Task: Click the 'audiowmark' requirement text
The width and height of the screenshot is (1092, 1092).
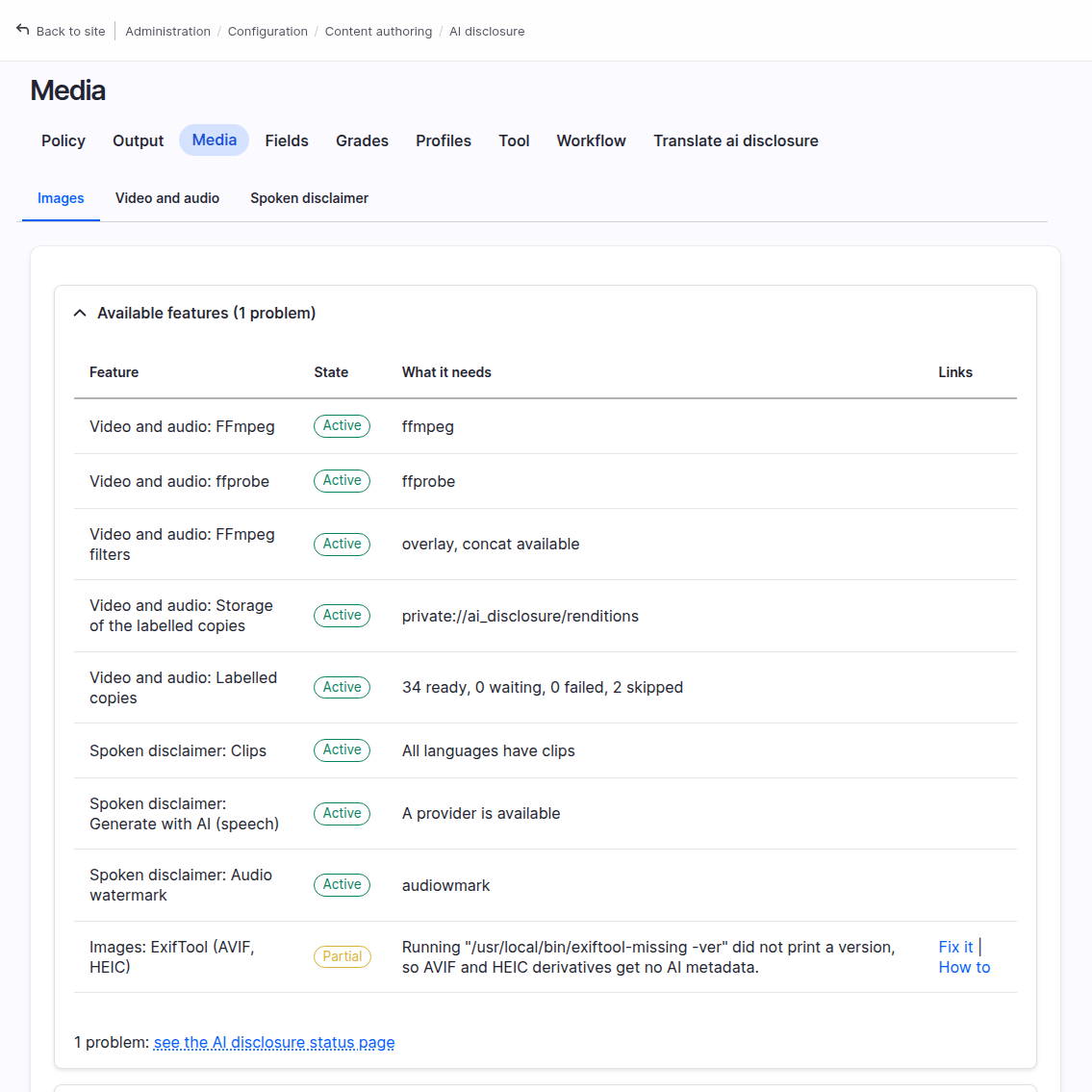Action: pyautogui.click(x=445, y=886)
